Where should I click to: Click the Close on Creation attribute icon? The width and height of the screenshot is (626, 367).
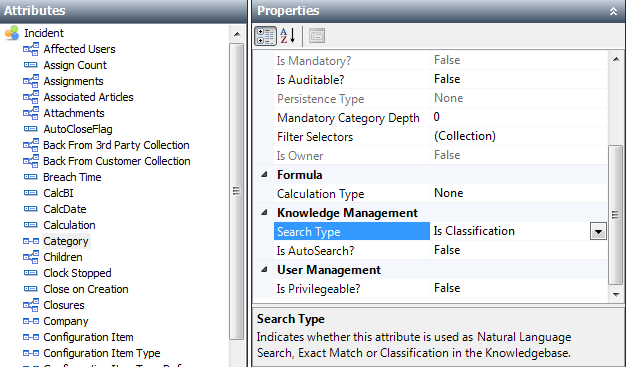[31, 288]
